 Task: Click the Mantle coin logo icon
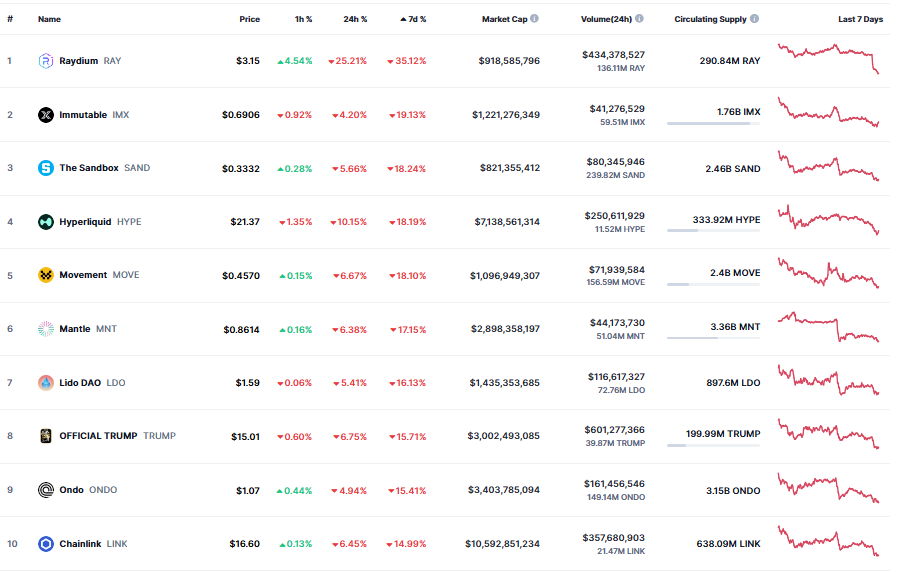tap(46, 329)
